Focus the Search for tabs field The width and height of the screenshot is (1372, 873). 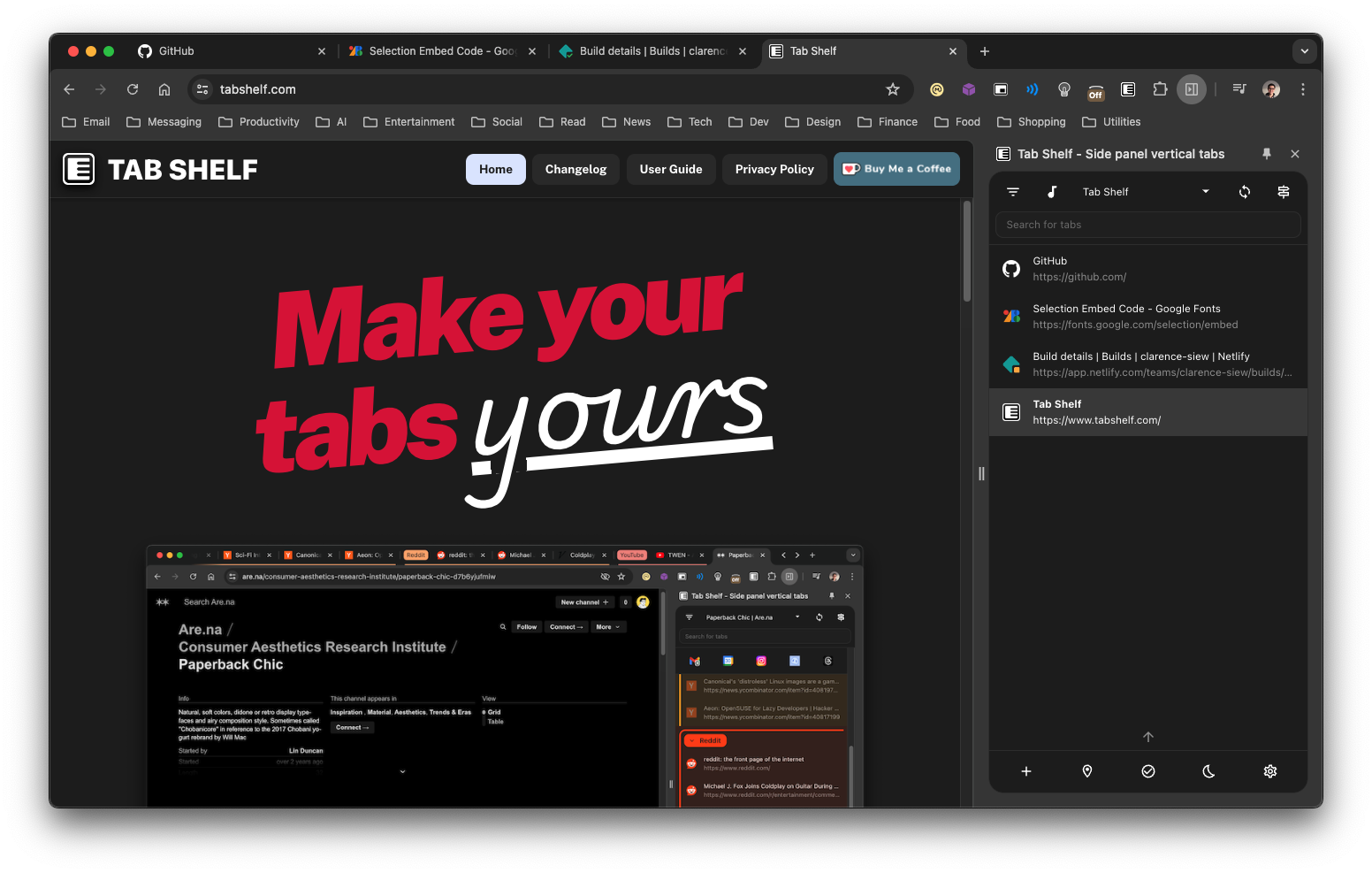pyautogui.click(x=1148, y=225)
